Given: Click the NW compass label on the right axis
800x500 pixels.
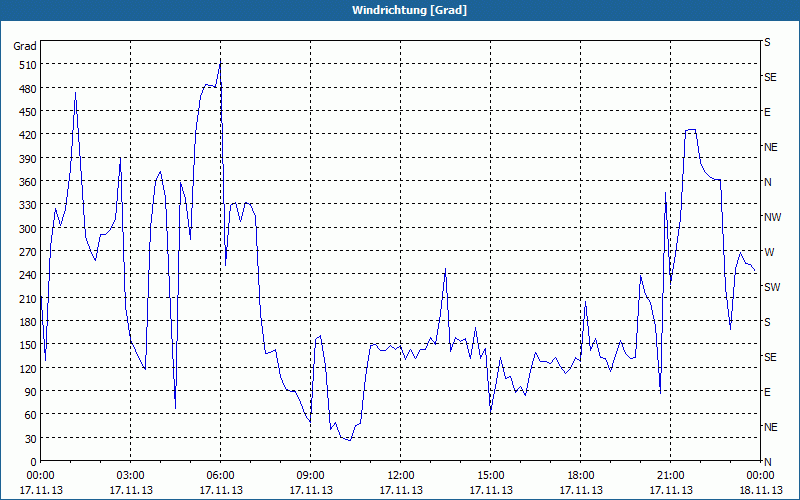Looking at the screenshot, I should [x=772, y=217].
